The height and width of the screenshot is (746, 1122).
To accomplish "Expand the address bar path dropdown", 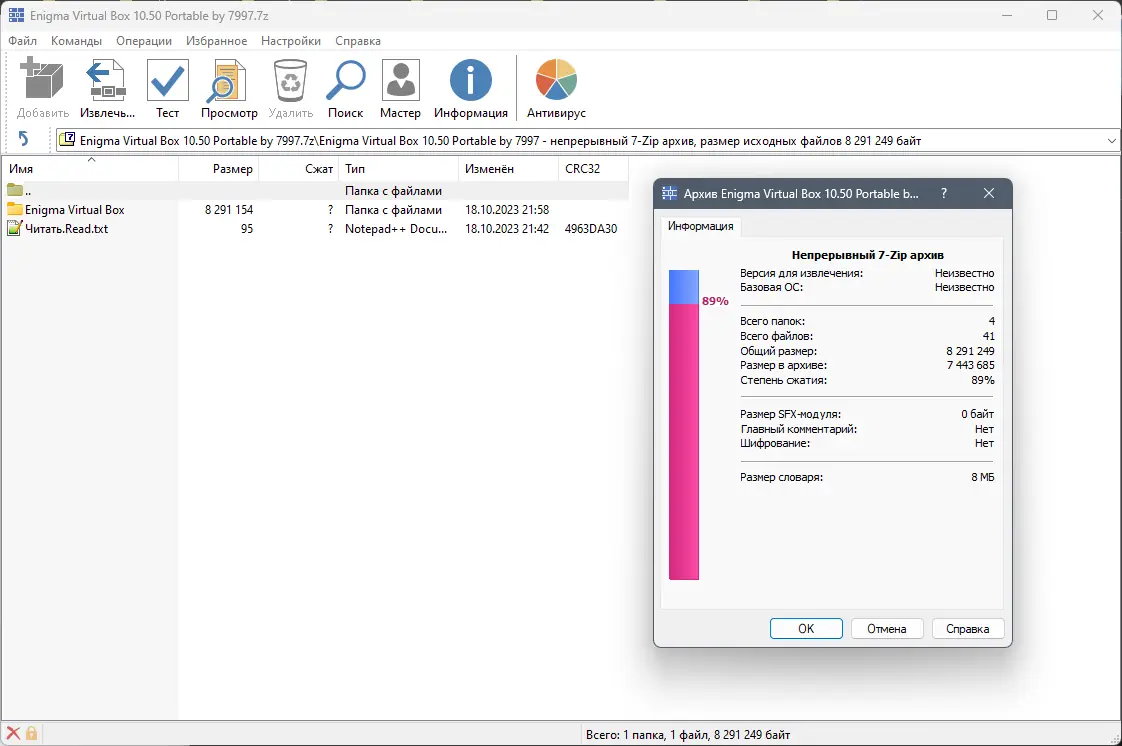I will click(1111, 141).
